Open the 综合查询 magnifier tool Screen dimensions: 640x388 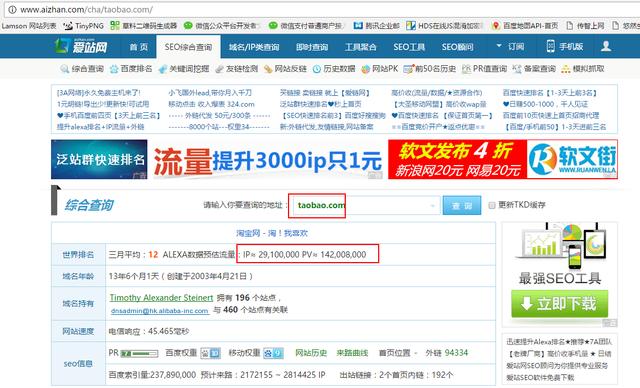pos(82,69)
